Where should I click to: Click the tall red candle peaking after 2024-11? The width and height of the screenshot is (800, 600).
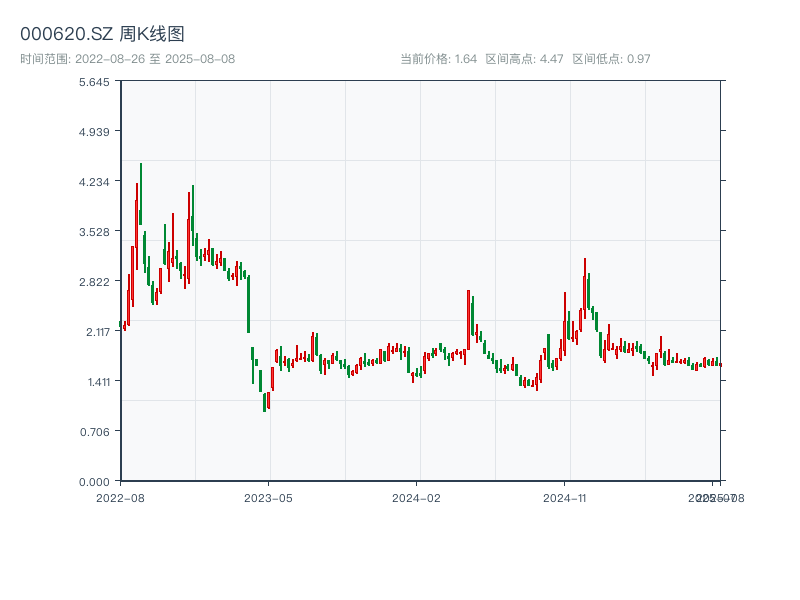coord(585,288)
